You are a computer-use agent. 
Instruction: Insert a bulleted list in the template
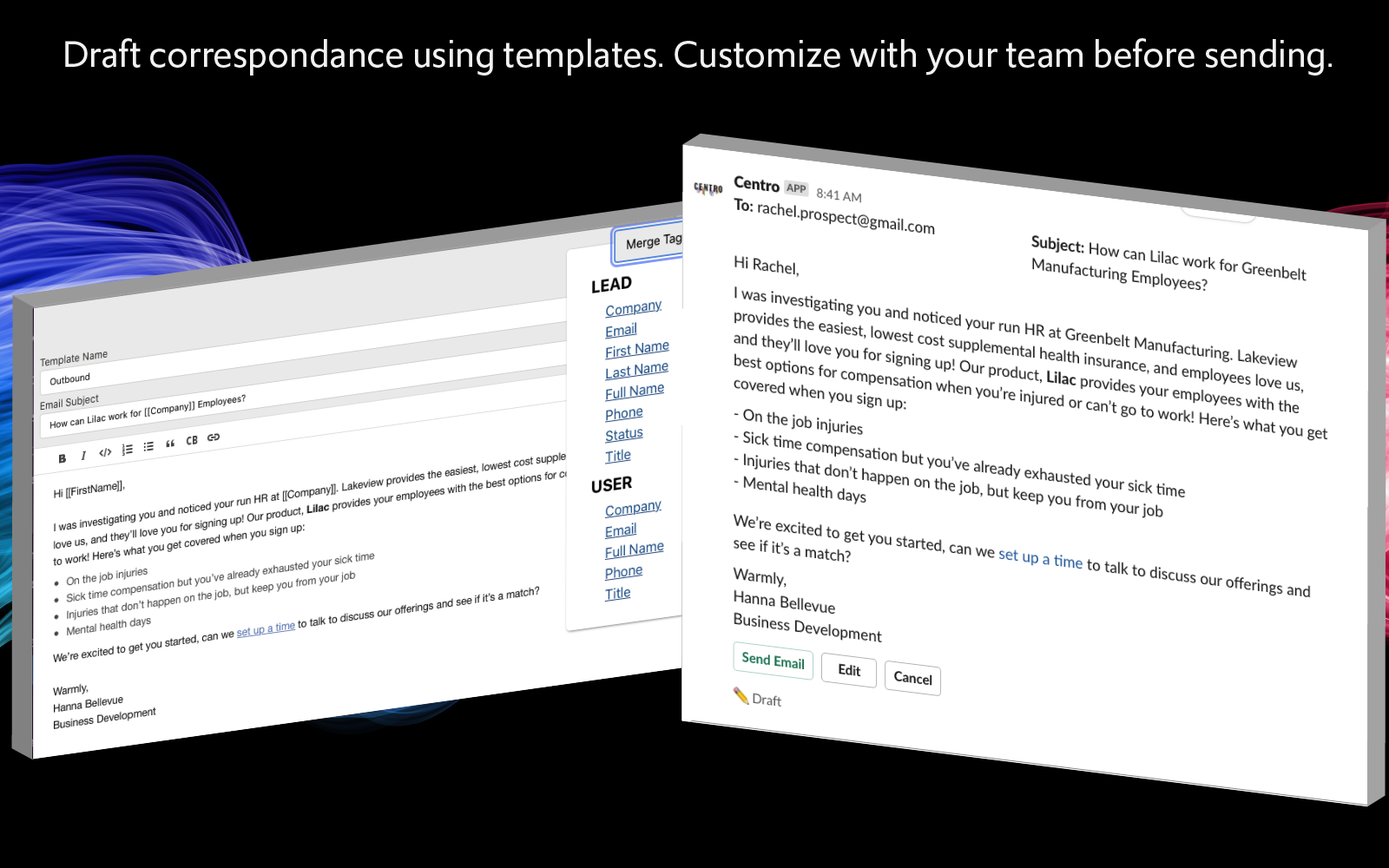[148, 446]
